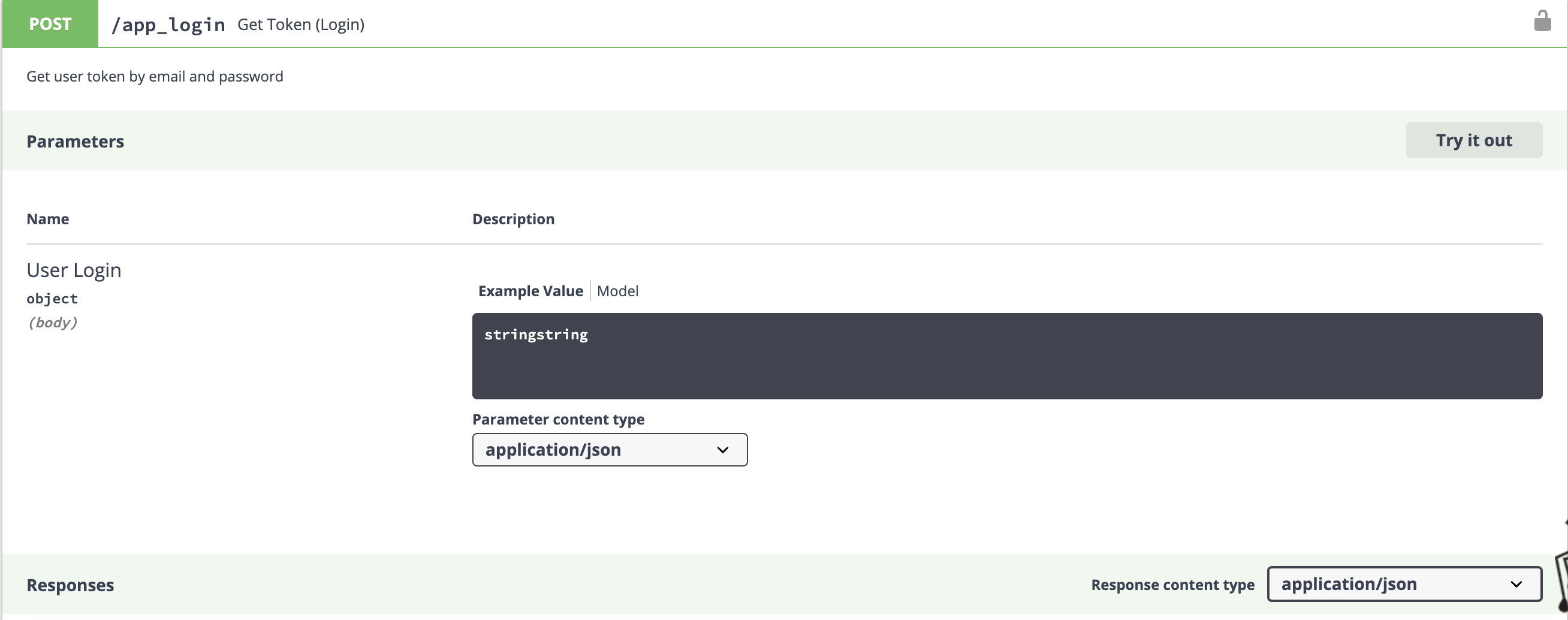Click the Description column header

click(513, 219)
